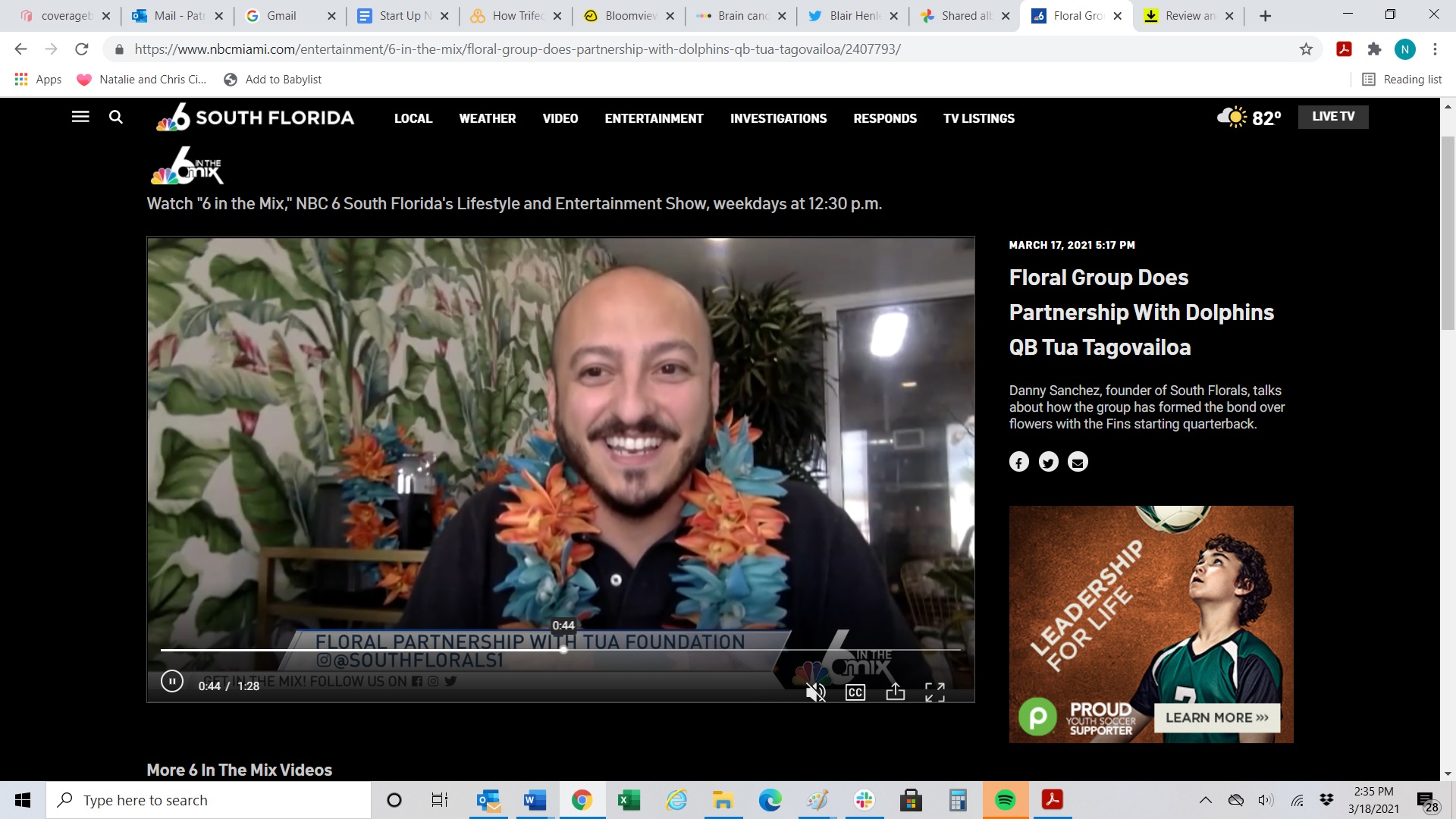Open the Natalie and Chris bookmark
The width and height of the screenshot is (1456, 819).
click(x=142, y=80)
